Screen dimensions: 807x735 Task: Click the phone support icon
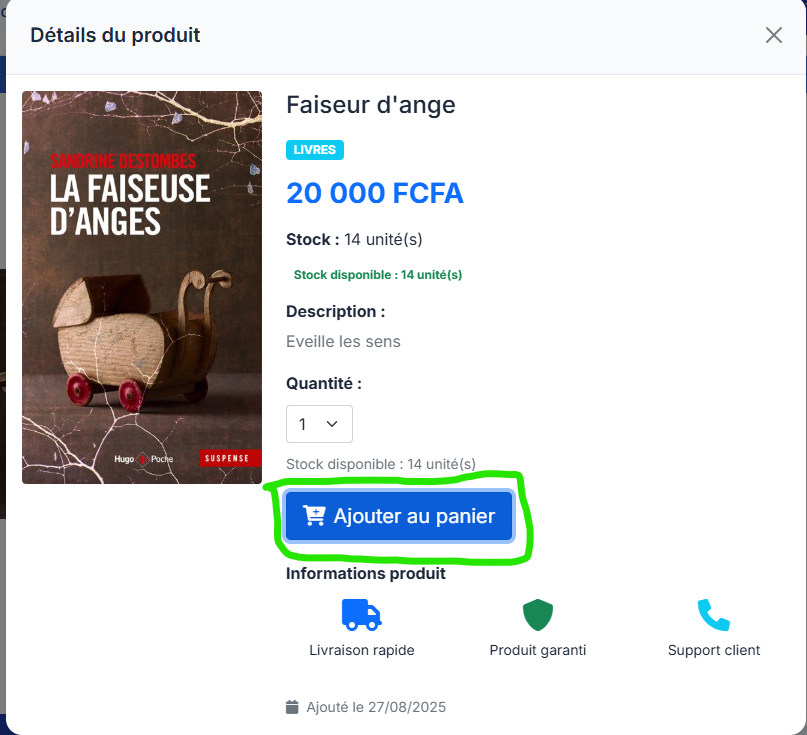[x=714, y=615]
